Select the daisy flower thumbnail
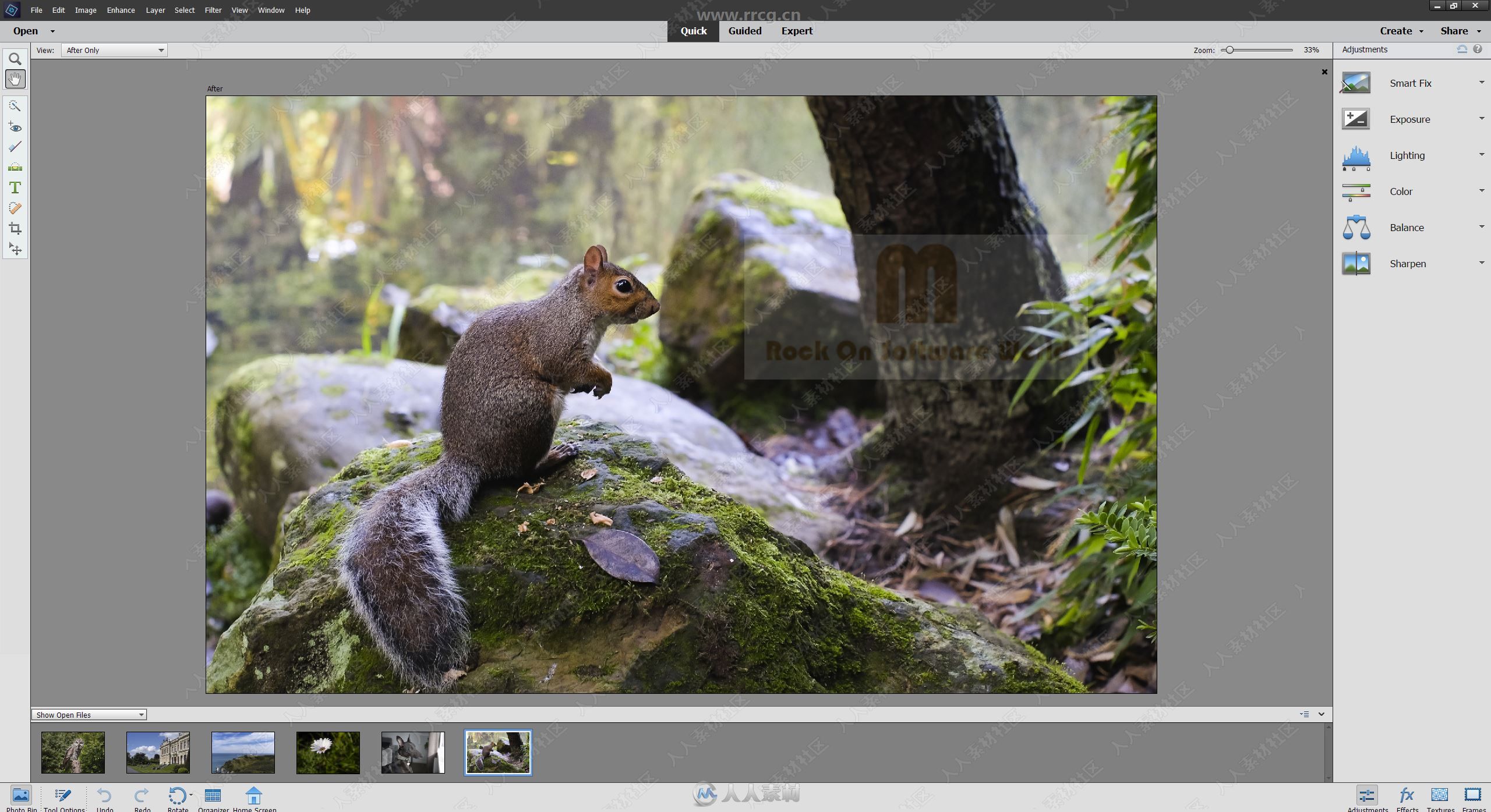 point(327,751)
